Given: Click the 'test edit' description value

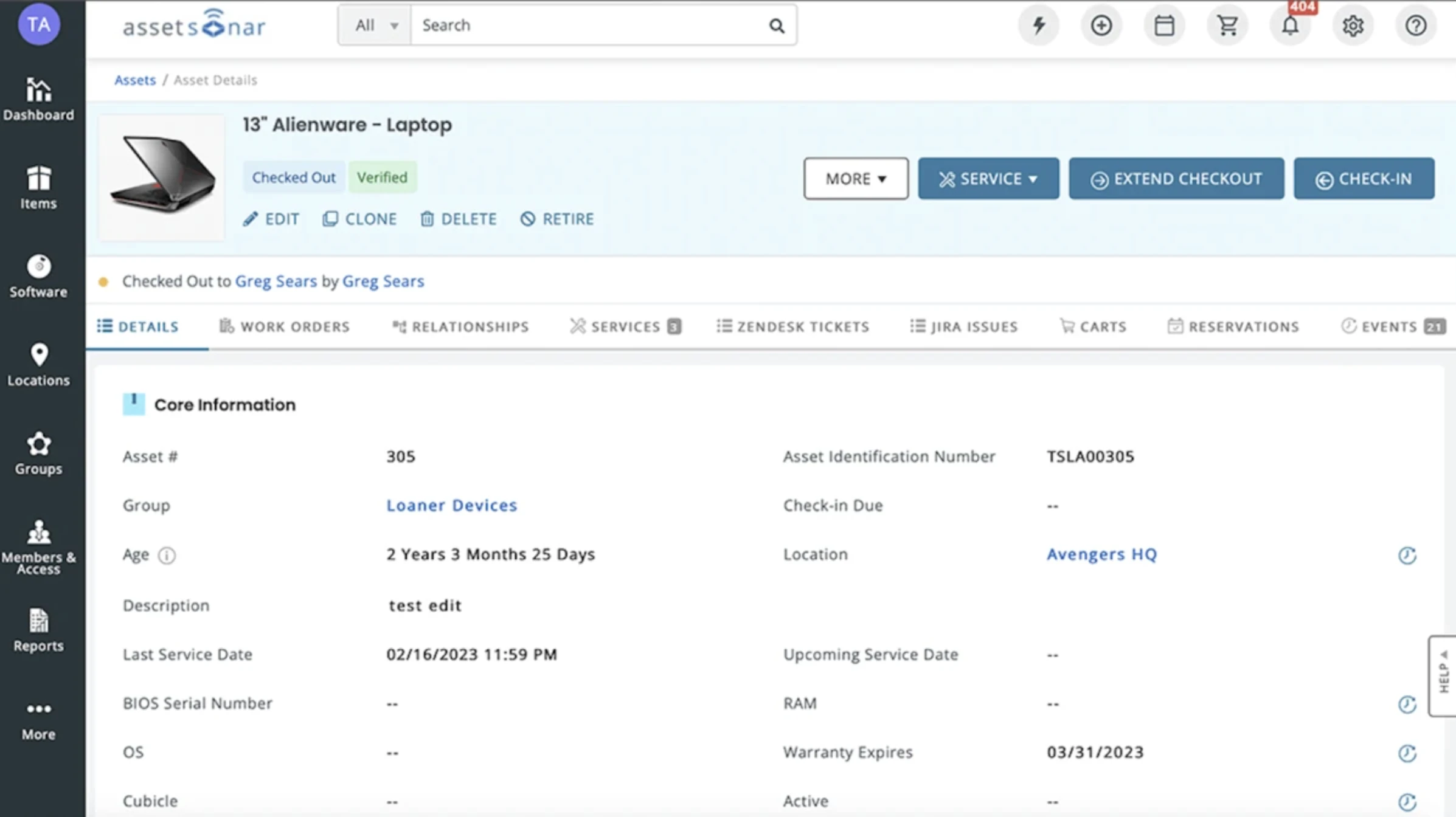Looking at the screenshot, I should [x=425, y=605].
